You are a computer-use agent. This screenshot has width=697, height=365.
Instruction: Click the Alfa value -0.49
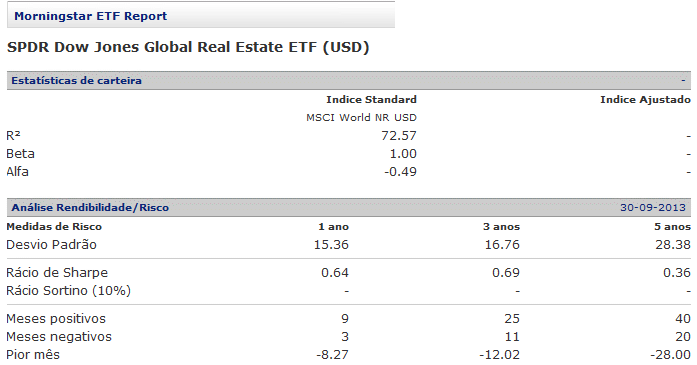point(401,172)
